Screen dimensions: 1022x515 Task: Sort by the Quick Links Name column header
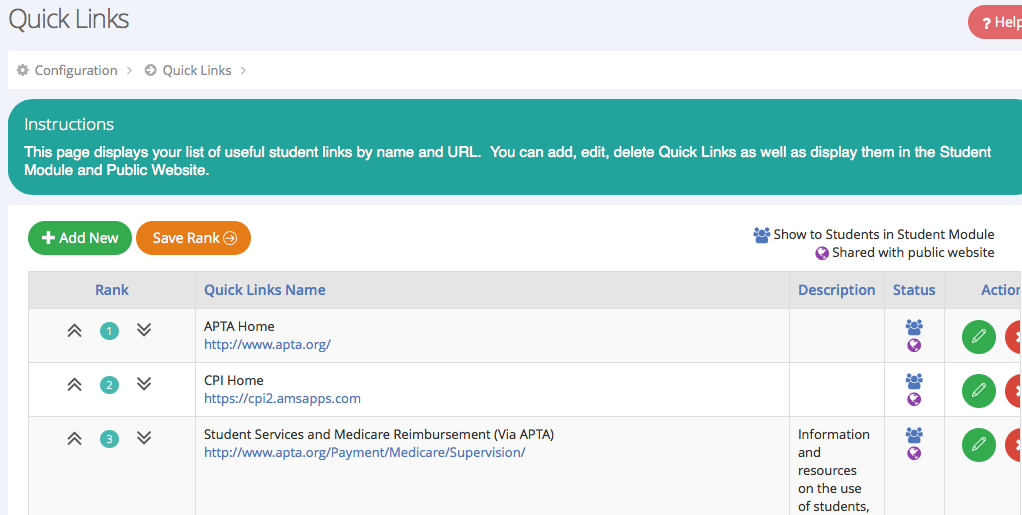click(x=264, y=290)
